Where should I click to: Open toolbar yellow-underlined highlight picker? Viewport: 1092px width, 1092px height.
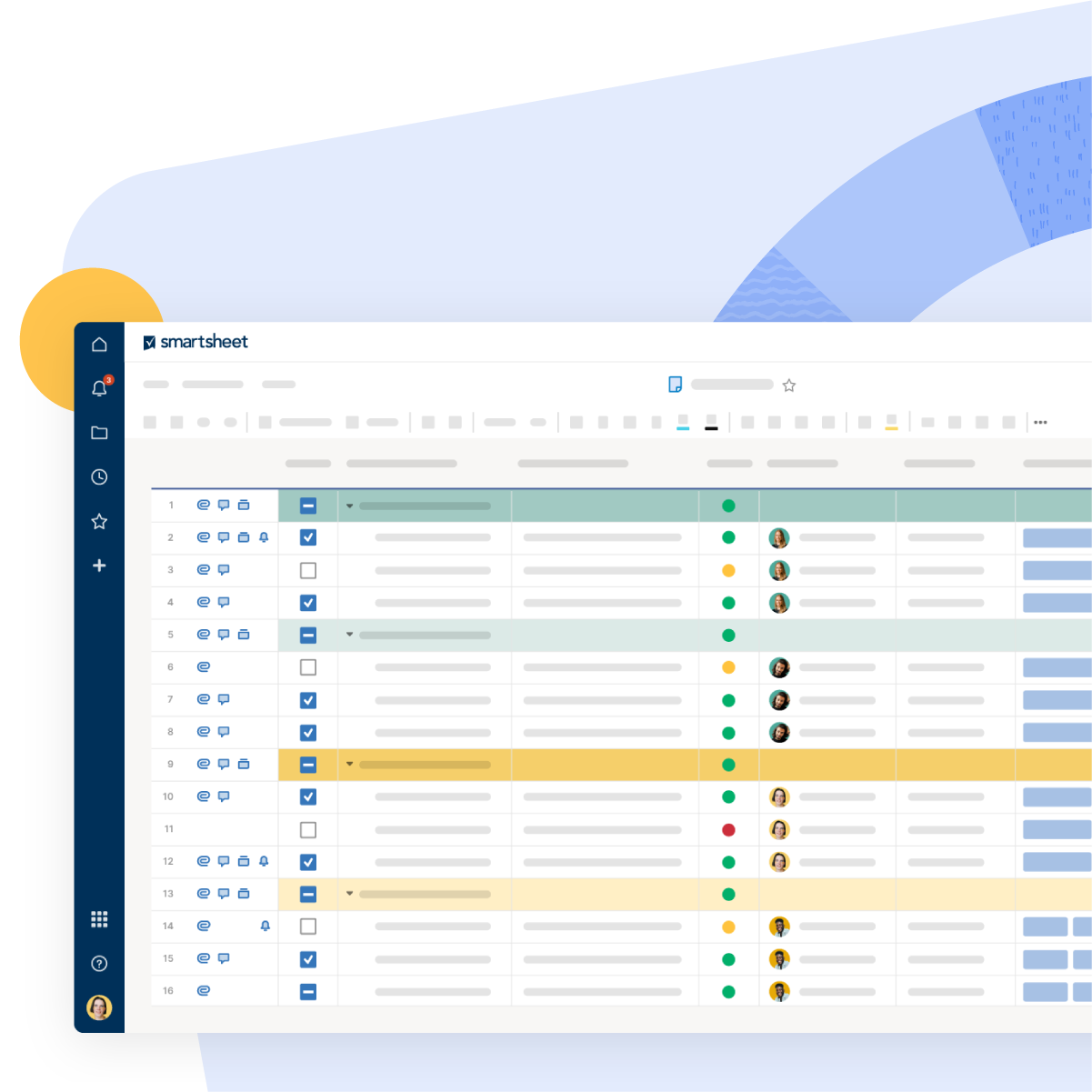(891, 423)
